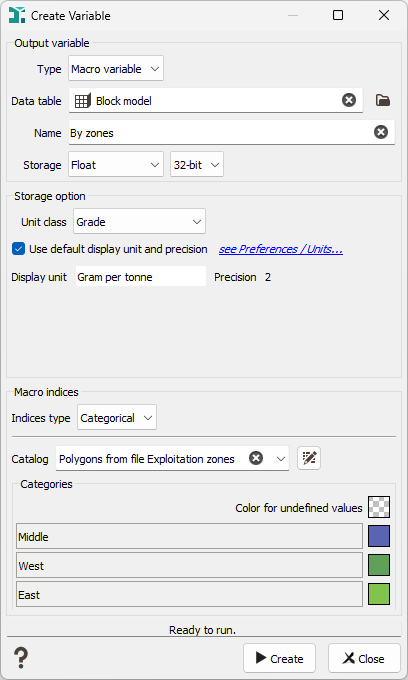Click the Create button
Viewport: 408px width, 680px height.
coord(279,658)
